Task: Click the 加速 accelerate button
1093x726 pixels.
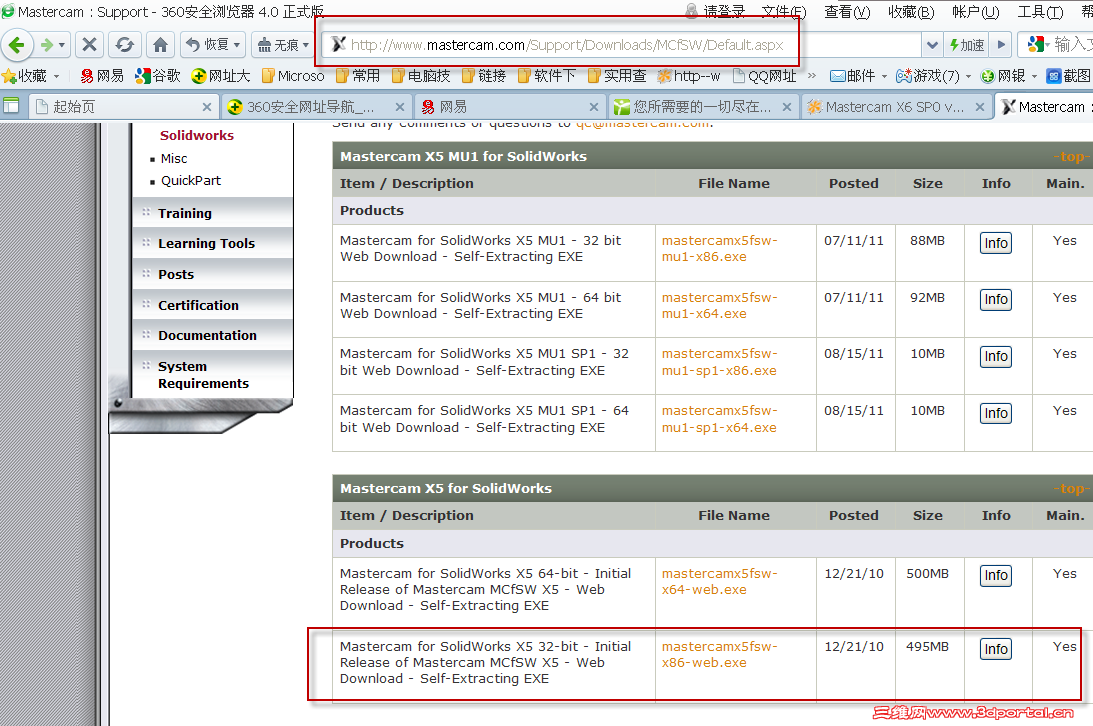Action: 967,45
